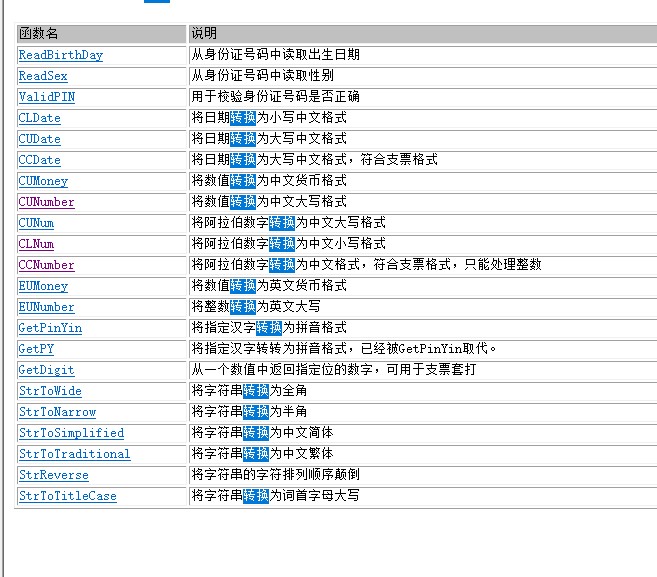Open the ReadBirthDay function link
The image size is (657, 577).
click(x=61, y=55)
